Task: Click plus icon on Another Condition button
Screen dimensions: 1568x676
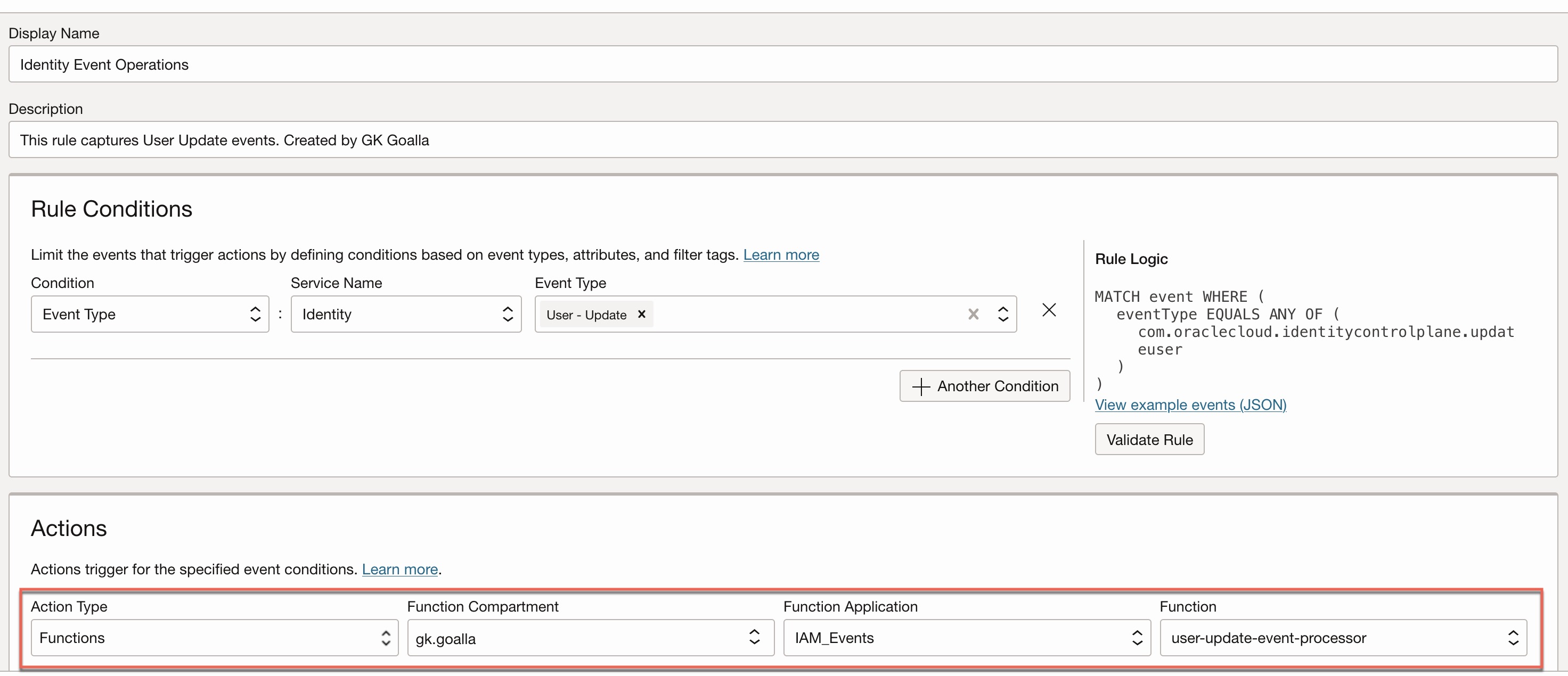Action: pyautogui.click(x=921, y=386)
